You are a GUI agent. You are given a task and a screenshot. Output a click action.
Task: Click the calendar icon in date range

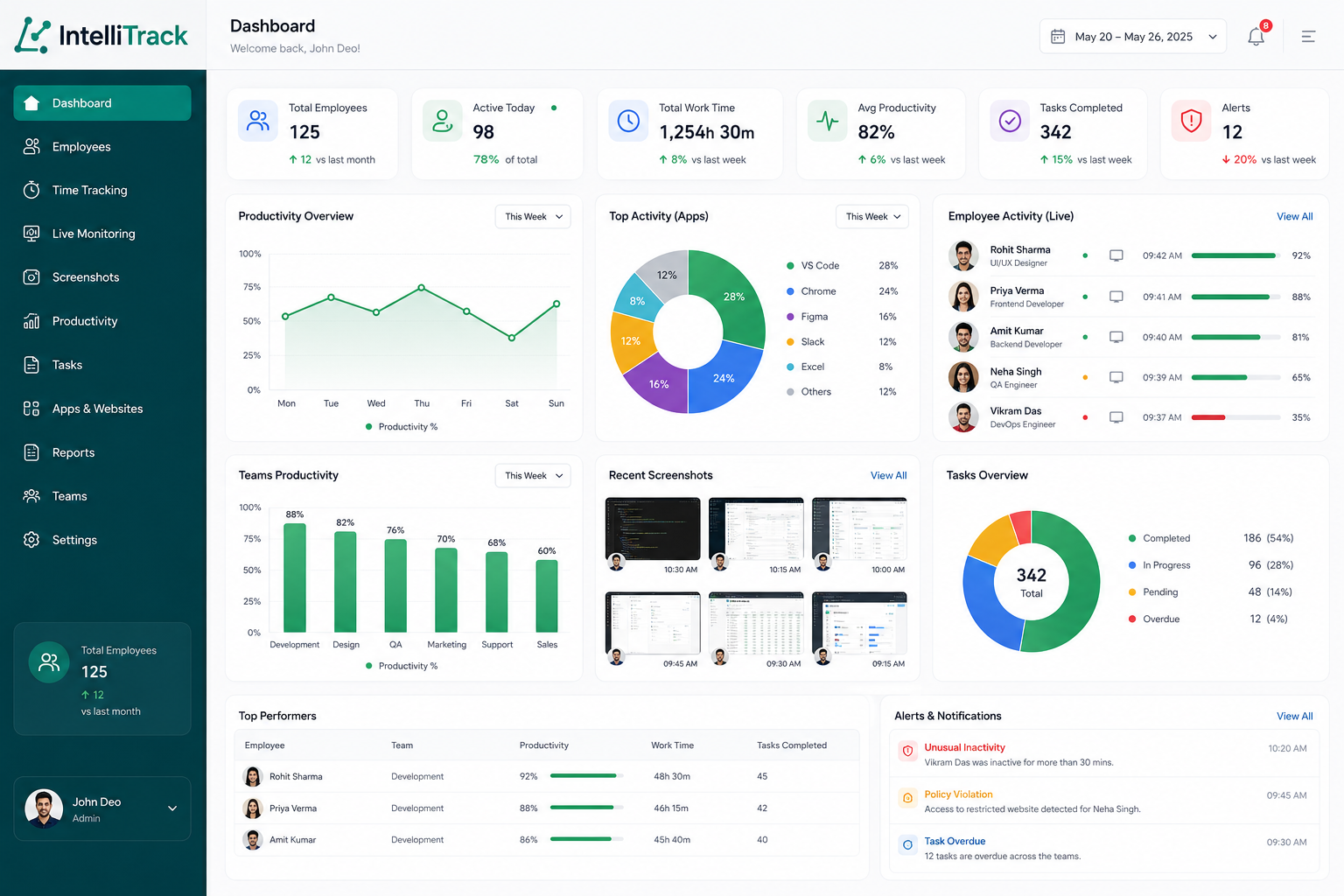coord(1058,36)
